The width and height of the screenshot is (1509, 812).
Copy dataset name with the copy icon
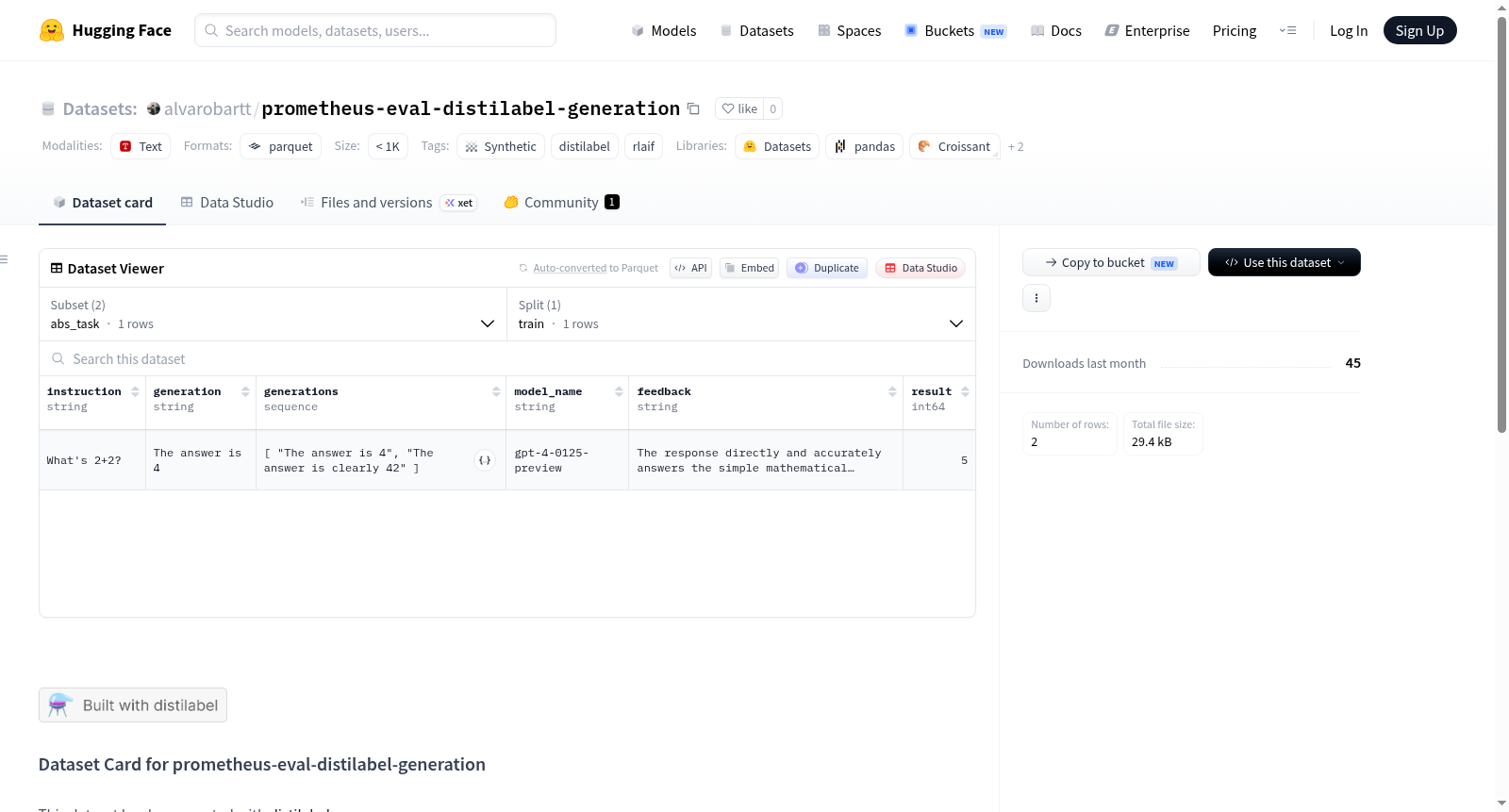tap(693, 108)
